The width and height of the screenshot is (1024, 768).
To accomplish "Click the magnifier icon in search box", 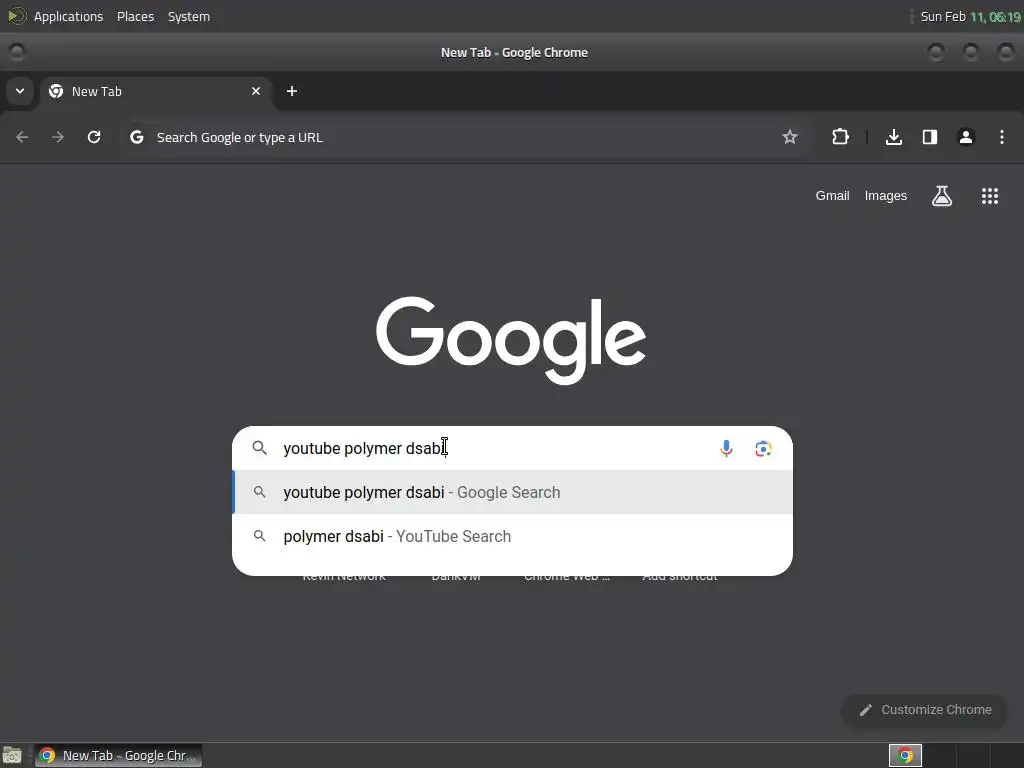I will [x=260, y=448].
